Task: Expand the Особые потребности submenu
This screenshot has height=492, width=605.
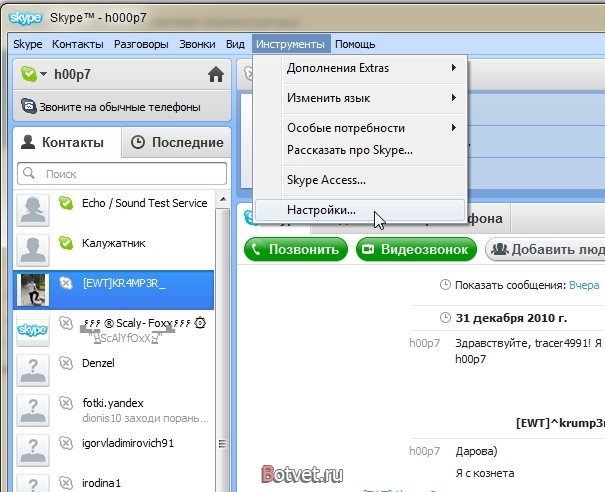Action: 360,128
